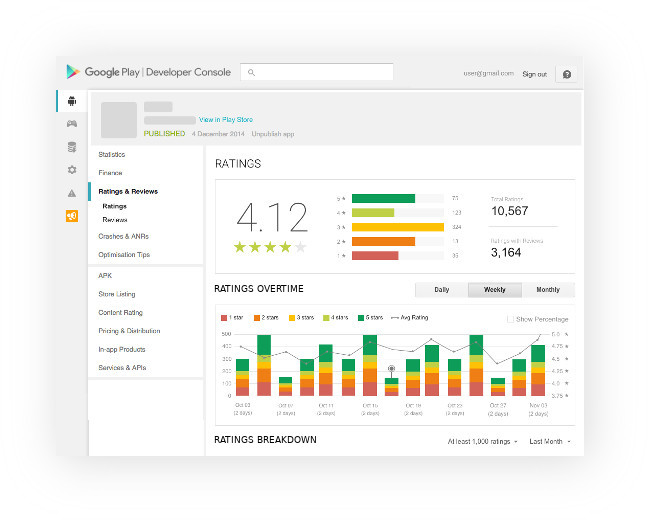
Task: Open the Finance menu item
Action: pos(110,173)
